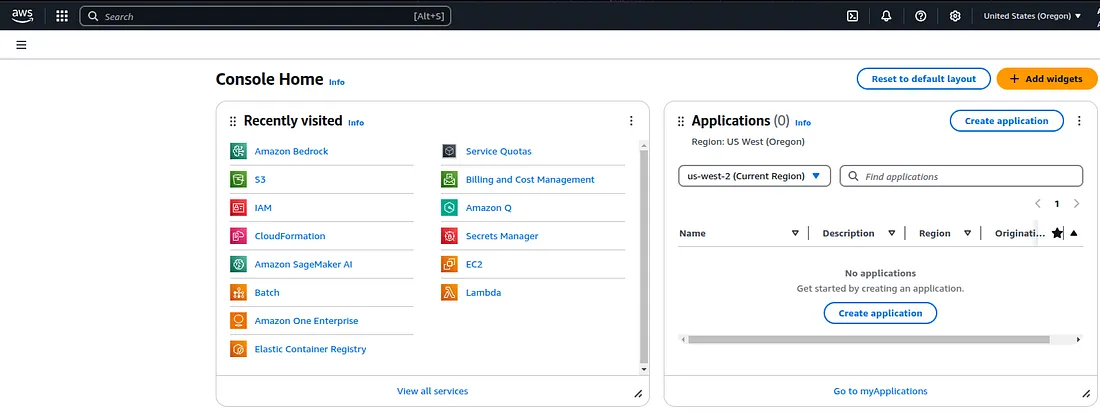Click the Add widgets button

[x=1046, y=79]
